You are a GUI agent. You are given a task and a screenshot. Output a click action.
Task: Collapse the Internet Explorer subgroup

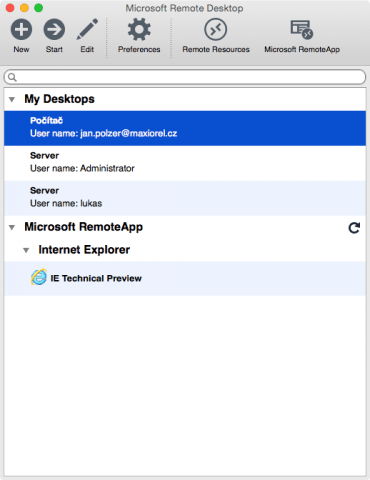coord(26,250)
